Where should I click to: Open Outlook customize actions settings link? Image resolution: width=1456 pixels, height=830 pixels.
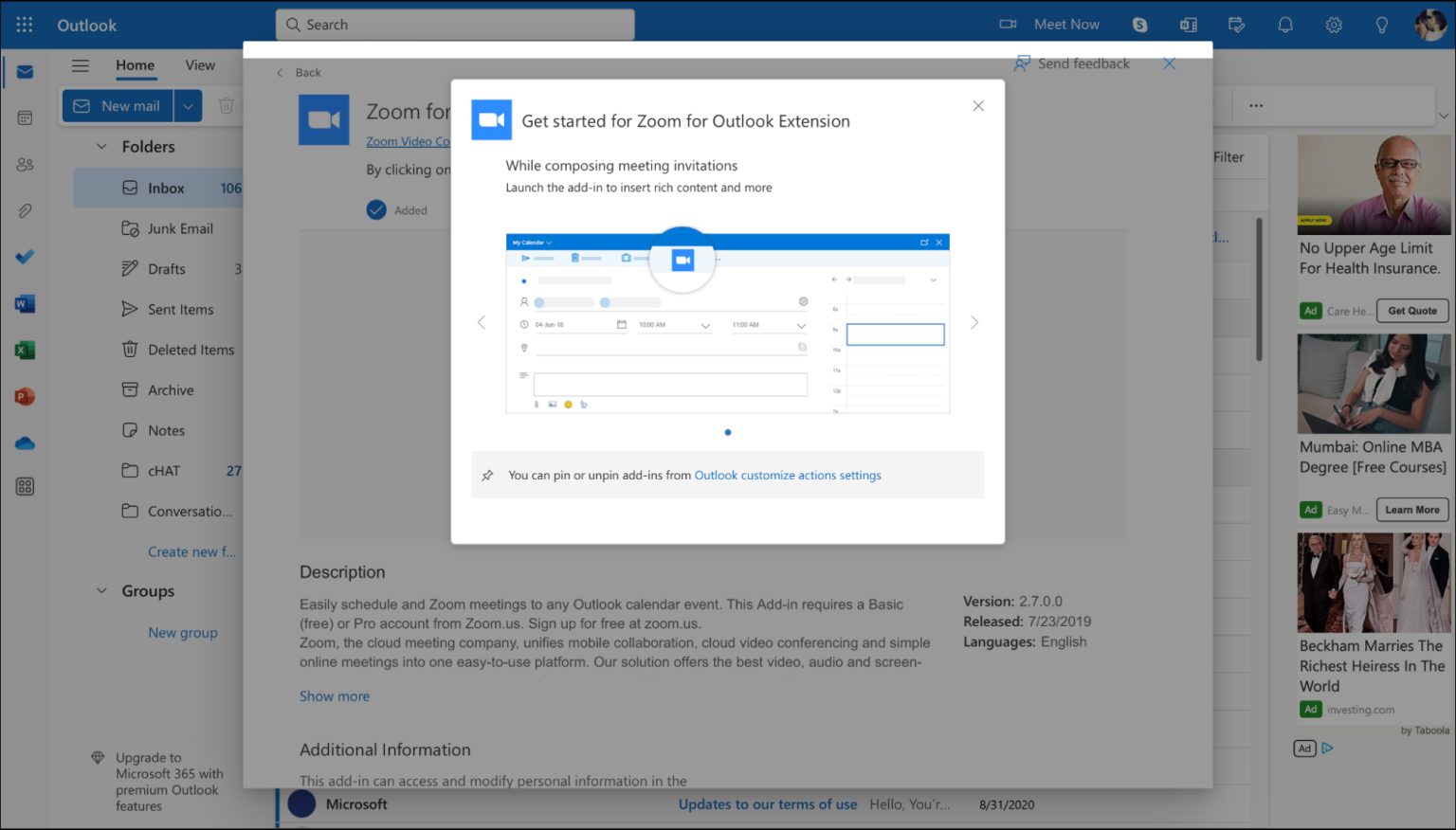point(787,475)
